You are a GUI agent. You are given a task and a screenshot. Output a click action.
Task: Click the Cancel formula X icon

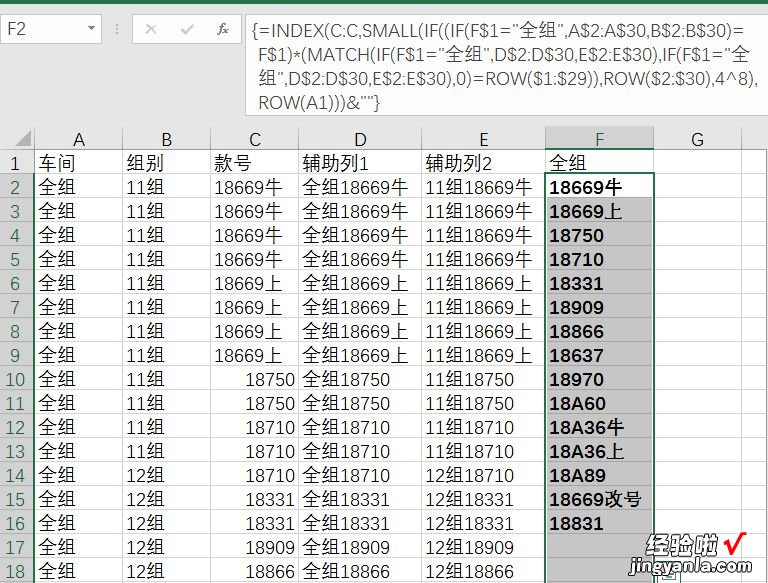click(151, 29)
